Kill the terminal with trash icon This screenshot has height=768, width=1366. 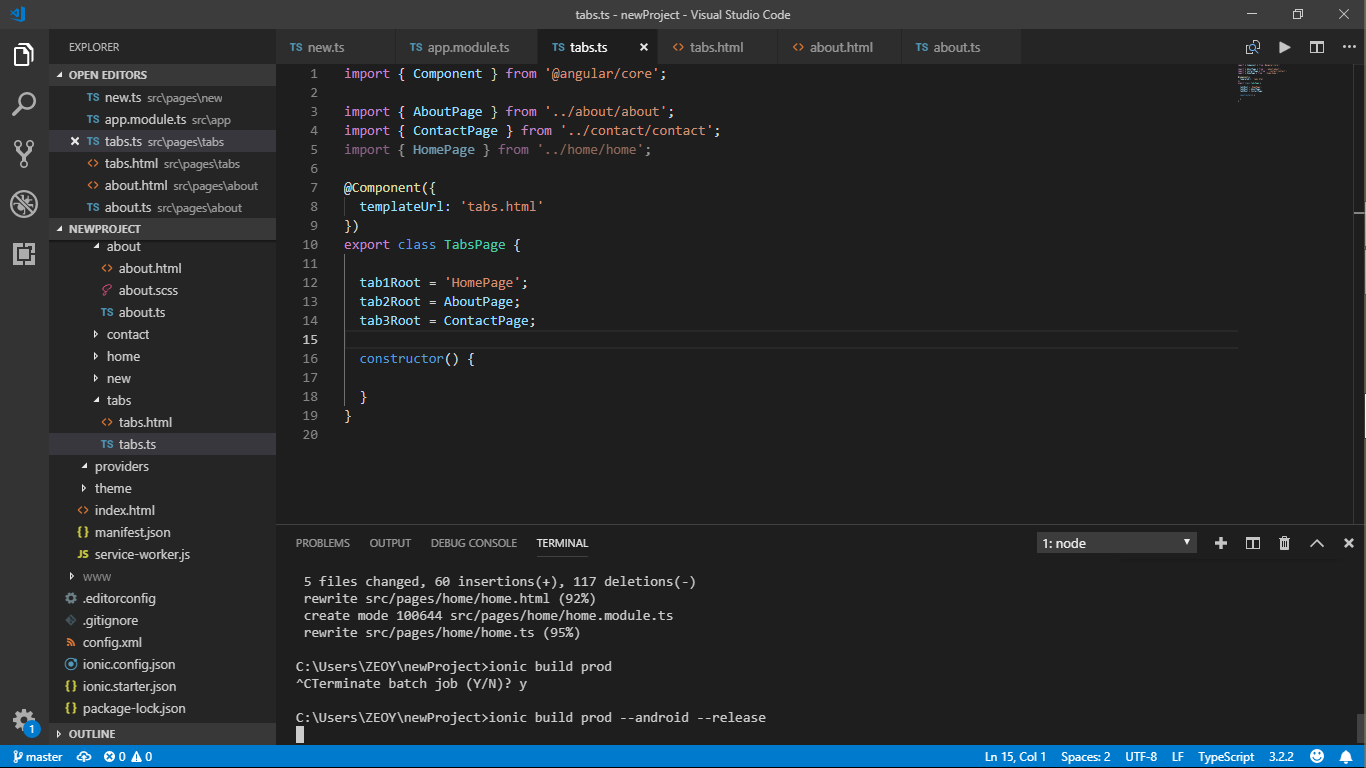click(x=1284, y=543)
